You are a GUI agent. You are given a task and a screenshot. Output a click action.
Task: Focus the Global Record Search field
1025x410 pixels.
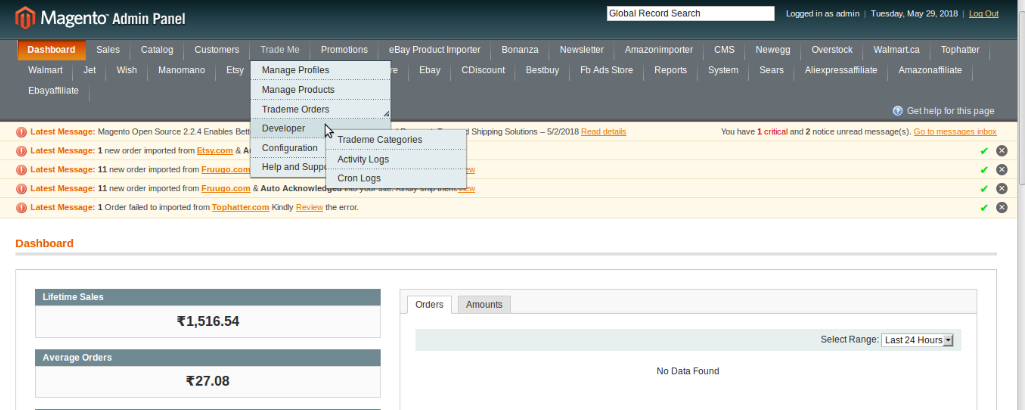690,13
